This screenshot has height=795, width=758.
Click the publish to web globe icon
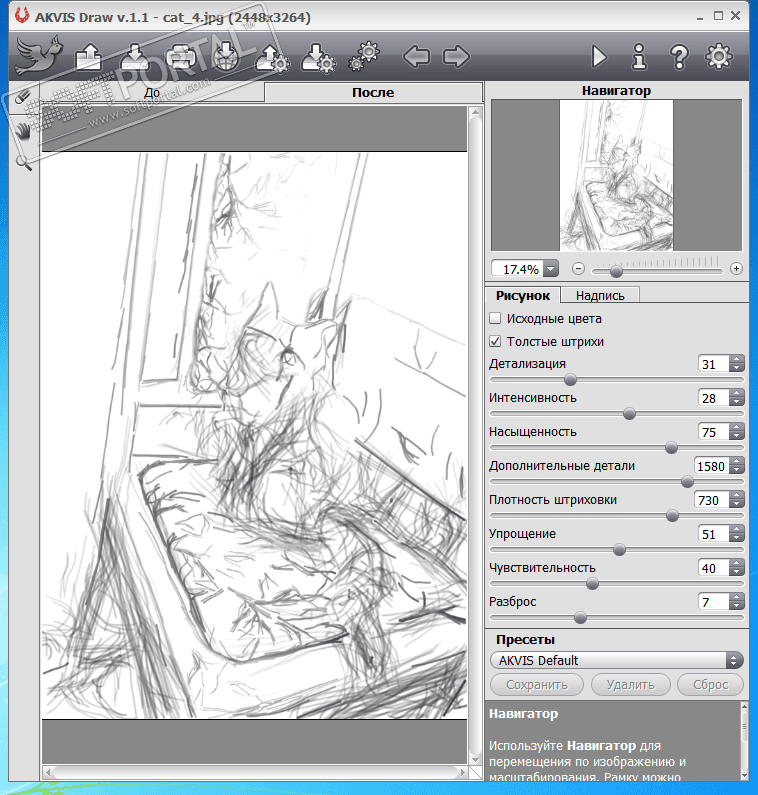click(226, 56)
